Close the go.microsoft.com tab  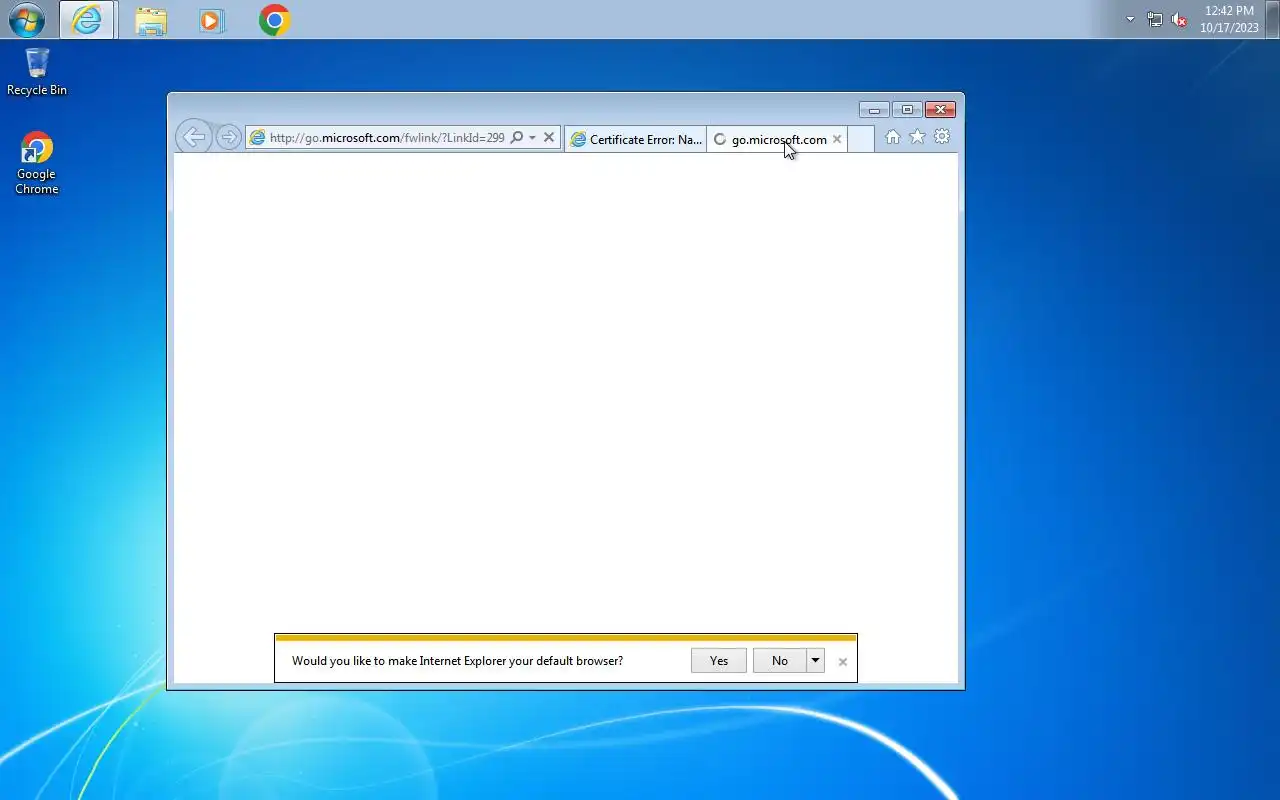tap(837, 139)
